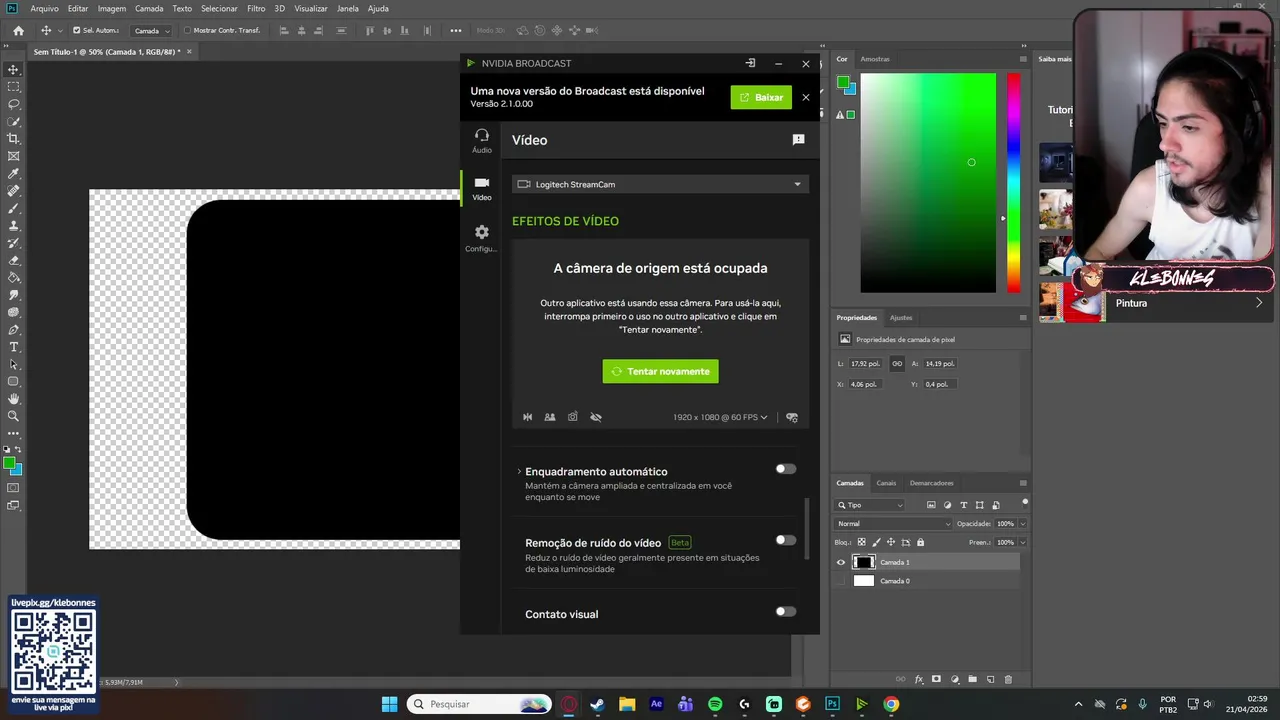Viewport: 1280px width, 720px height.
Task: Dismiss the Broadcast update banner
Action: coord(806,97)
